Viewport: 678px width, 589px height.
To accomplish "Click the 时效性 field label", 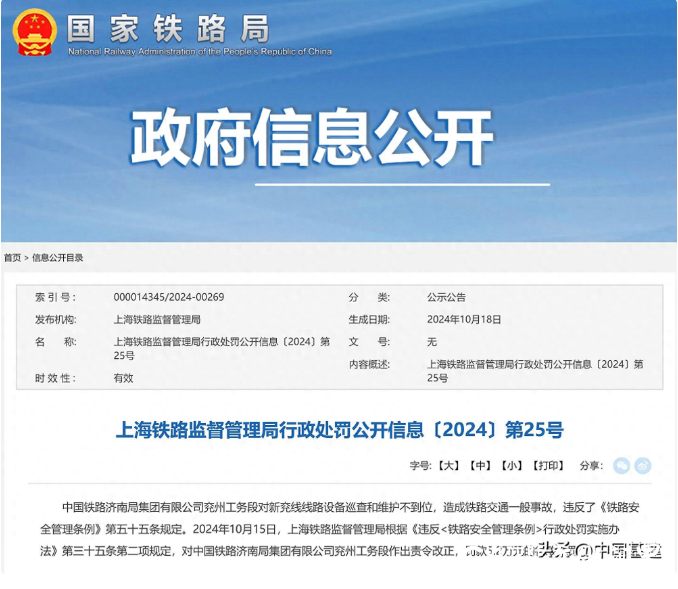I will coord(55,378).
